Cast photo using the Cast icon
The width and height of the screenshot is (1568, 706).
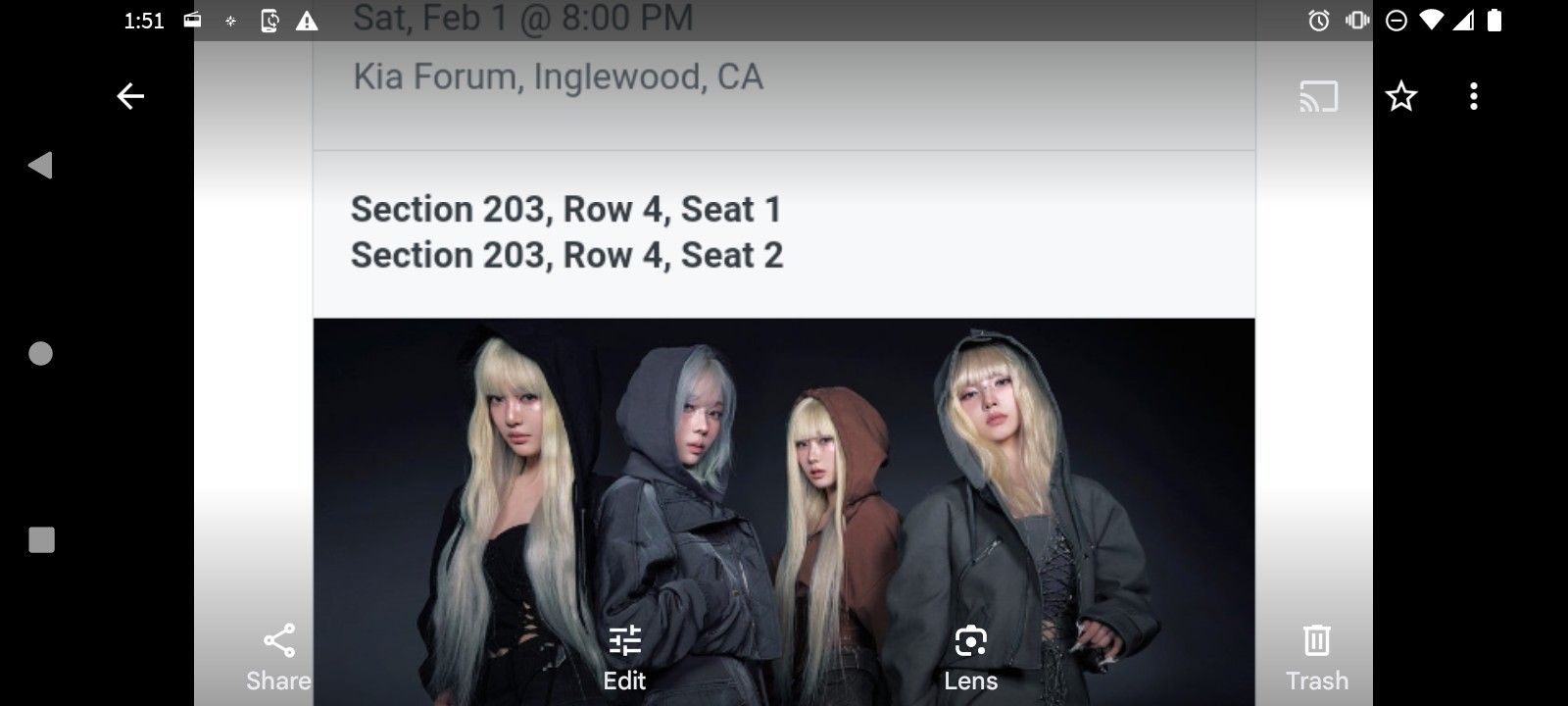point(1318,97)
